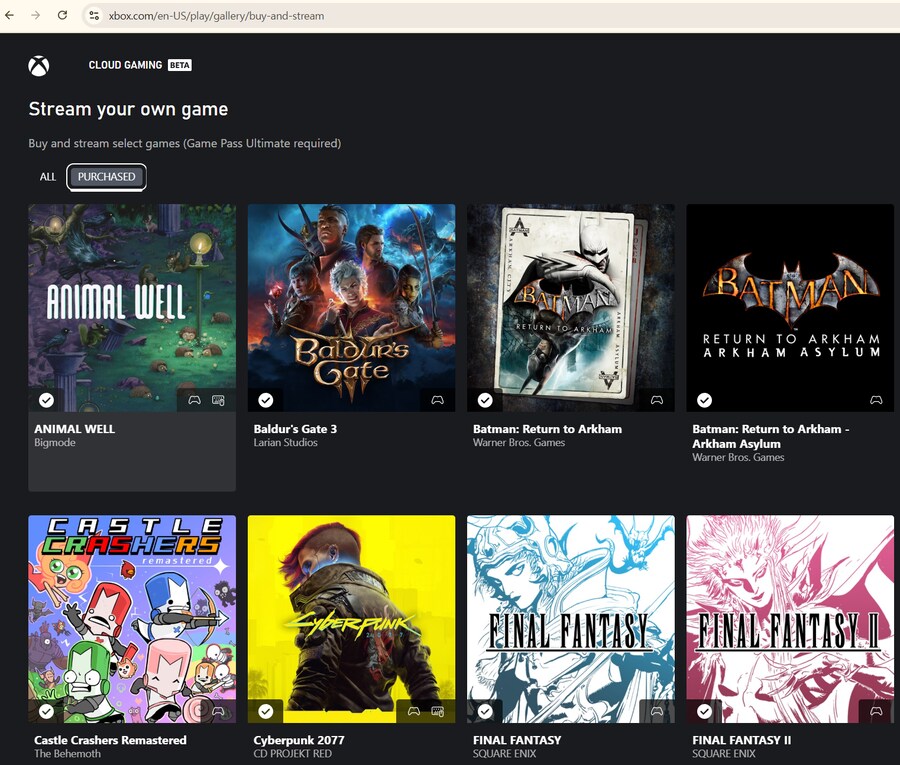Click the Bigmode publisher label
Image resolution: width=900 pixels, height=765 pixels.
(x=55, y=442)
